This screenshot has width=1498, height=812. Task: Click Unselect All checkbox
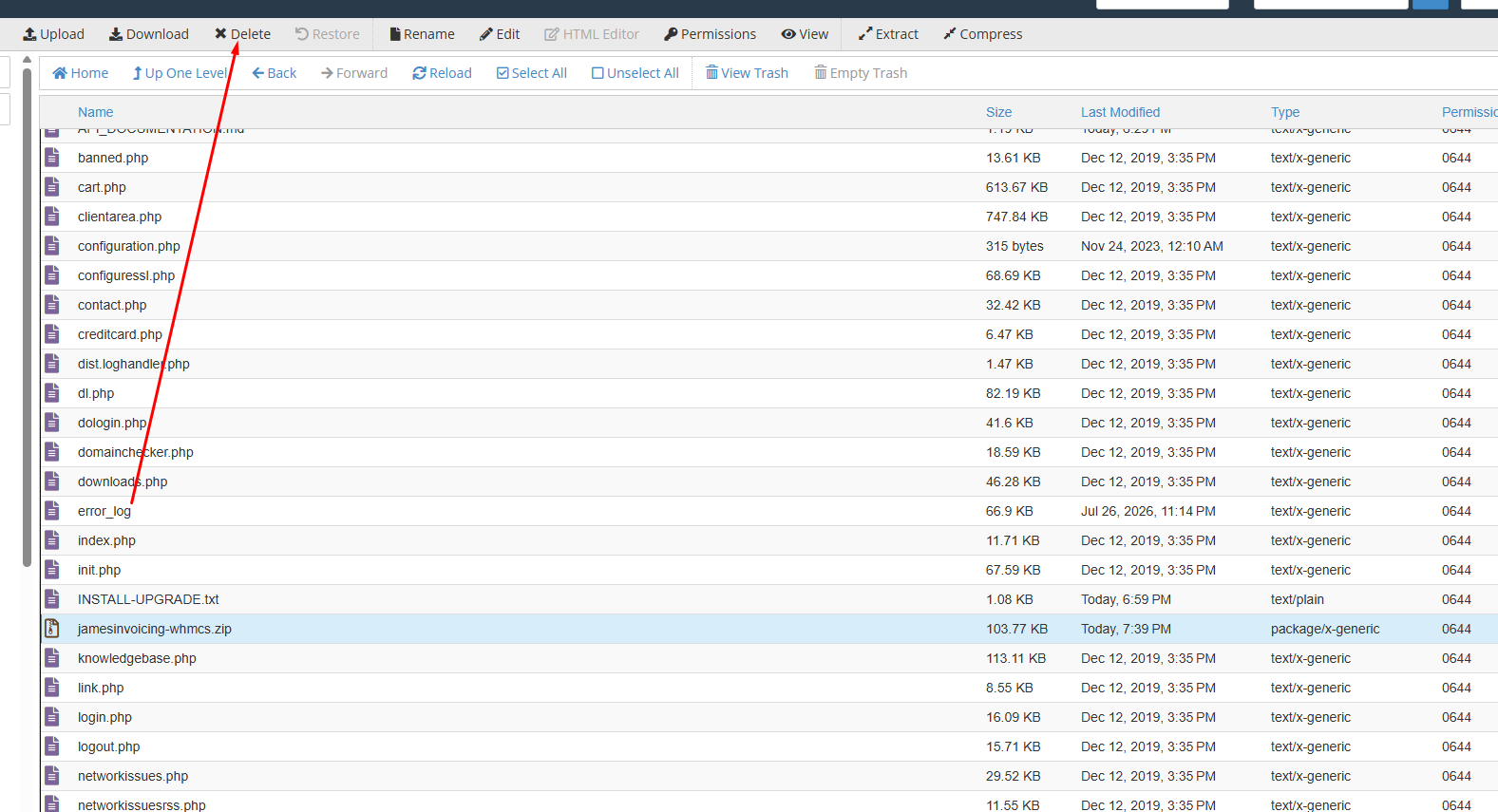coord(635,73)
